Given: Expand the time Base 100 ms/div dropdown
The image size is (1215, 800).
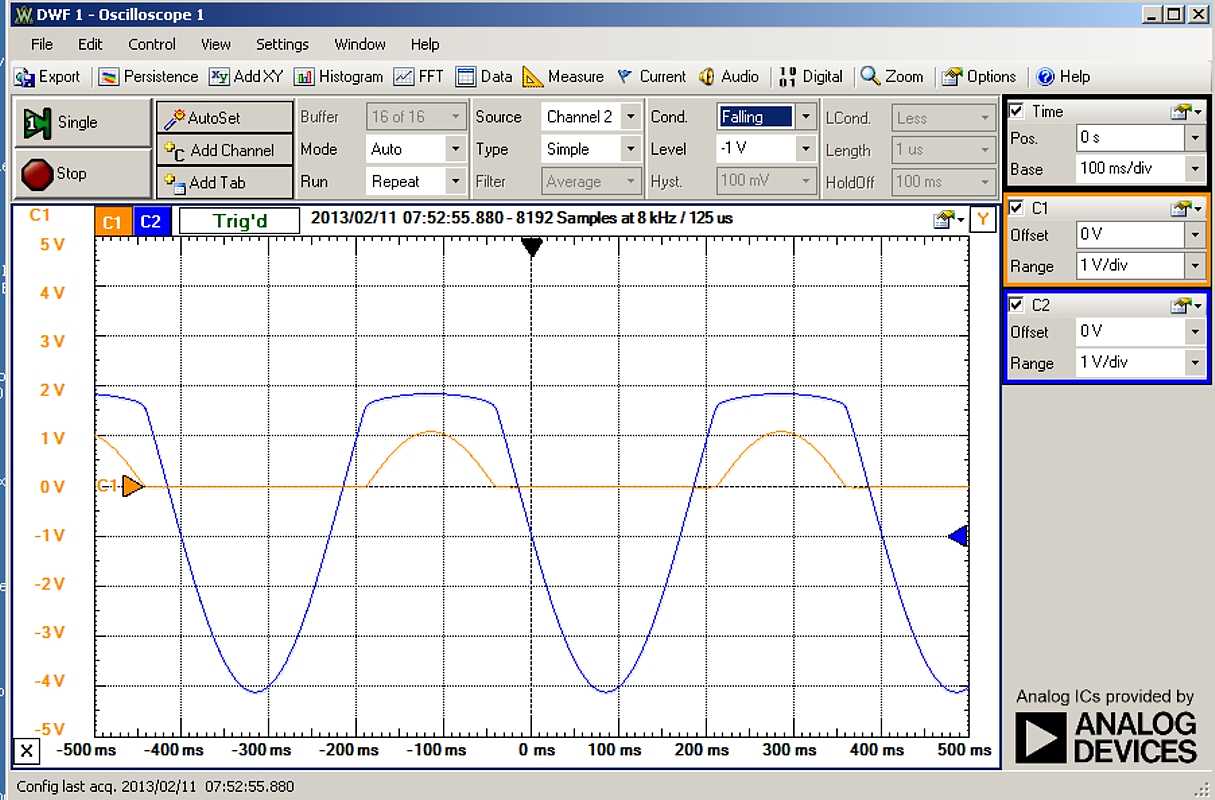Looking at the screenshot, I should pos(1194,169).
